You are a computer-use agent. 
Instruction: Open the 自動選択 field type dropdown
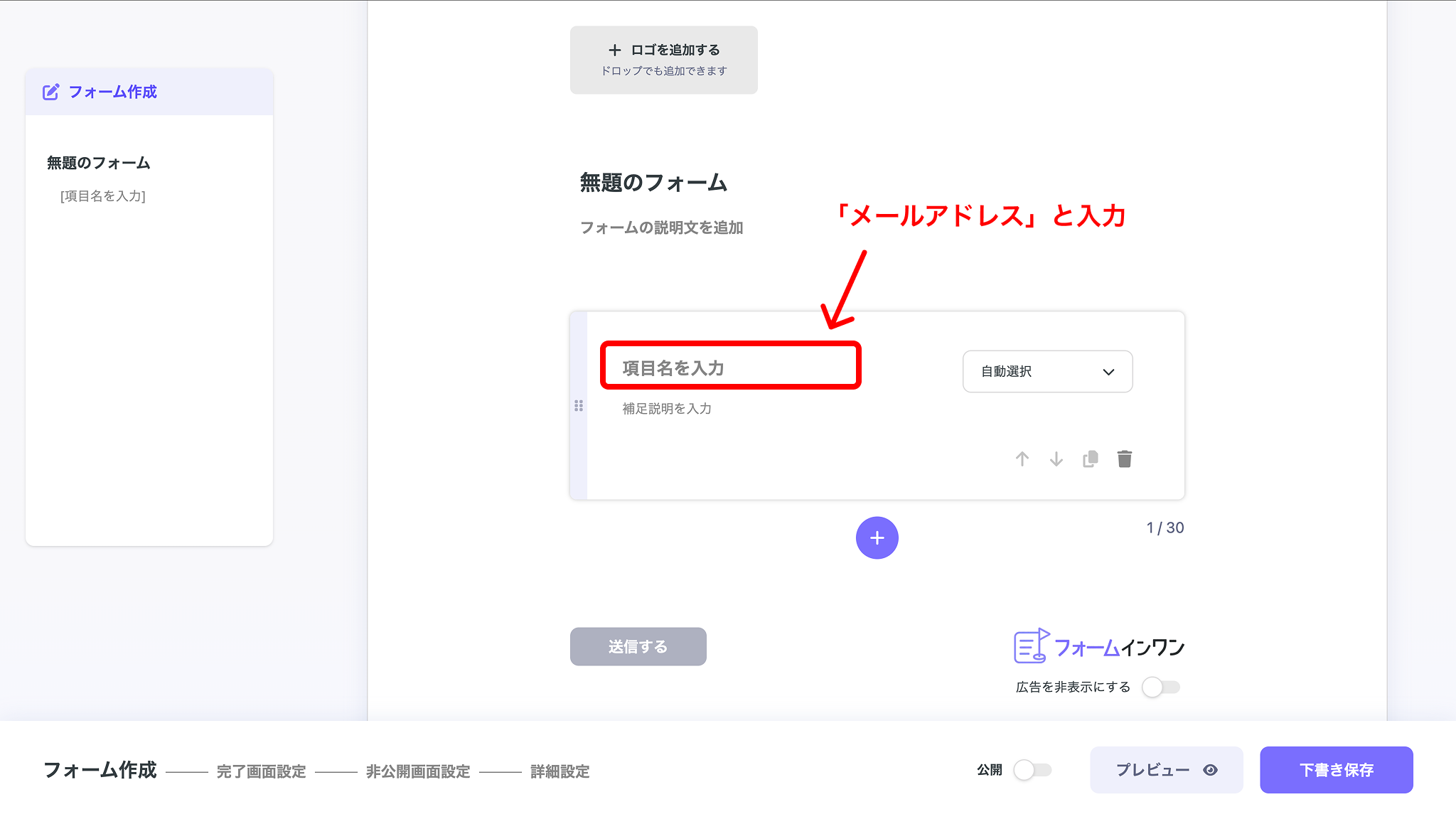(x=1046, y=371)
